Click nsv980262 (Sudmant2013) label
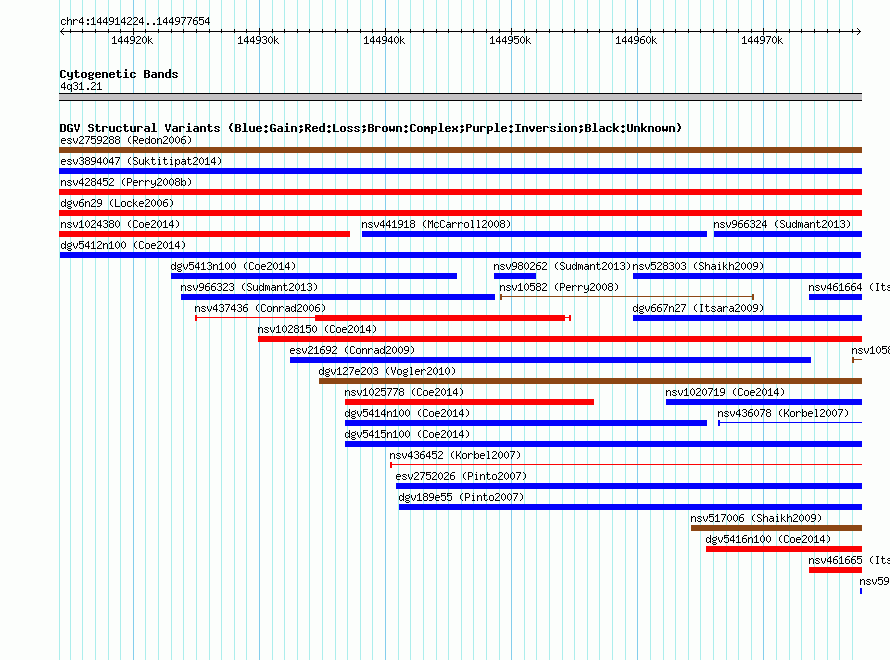This screenshot has width=890, height=660. (x=562, y=266)
